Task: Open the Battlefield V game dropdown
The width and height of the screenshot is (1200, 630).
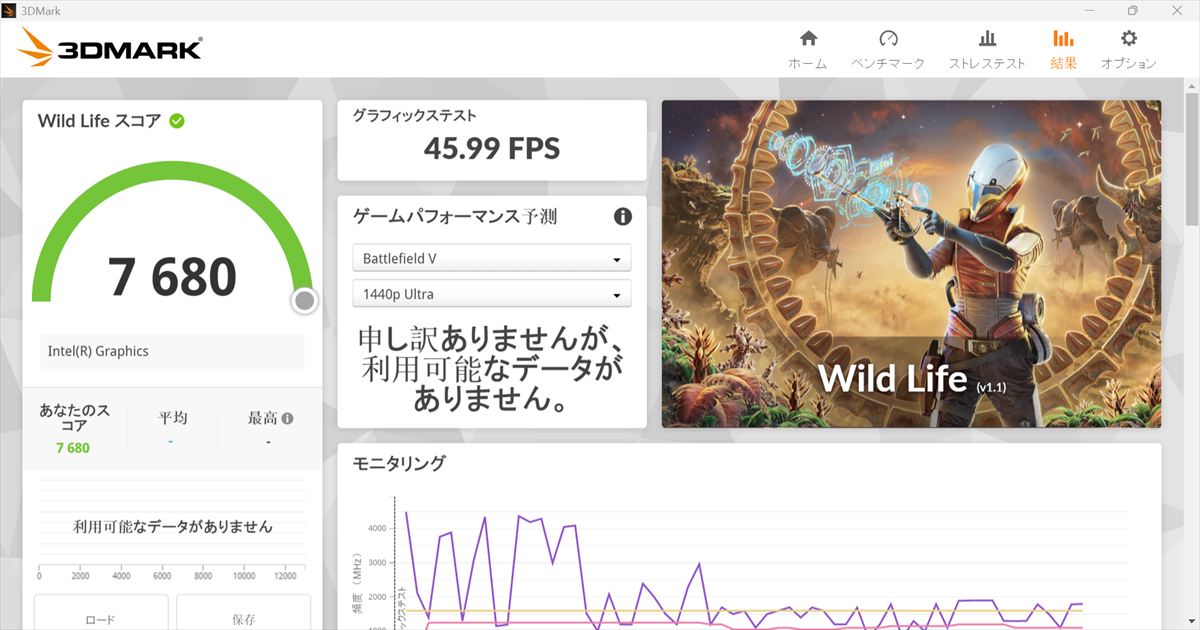Action: (492, 258)
